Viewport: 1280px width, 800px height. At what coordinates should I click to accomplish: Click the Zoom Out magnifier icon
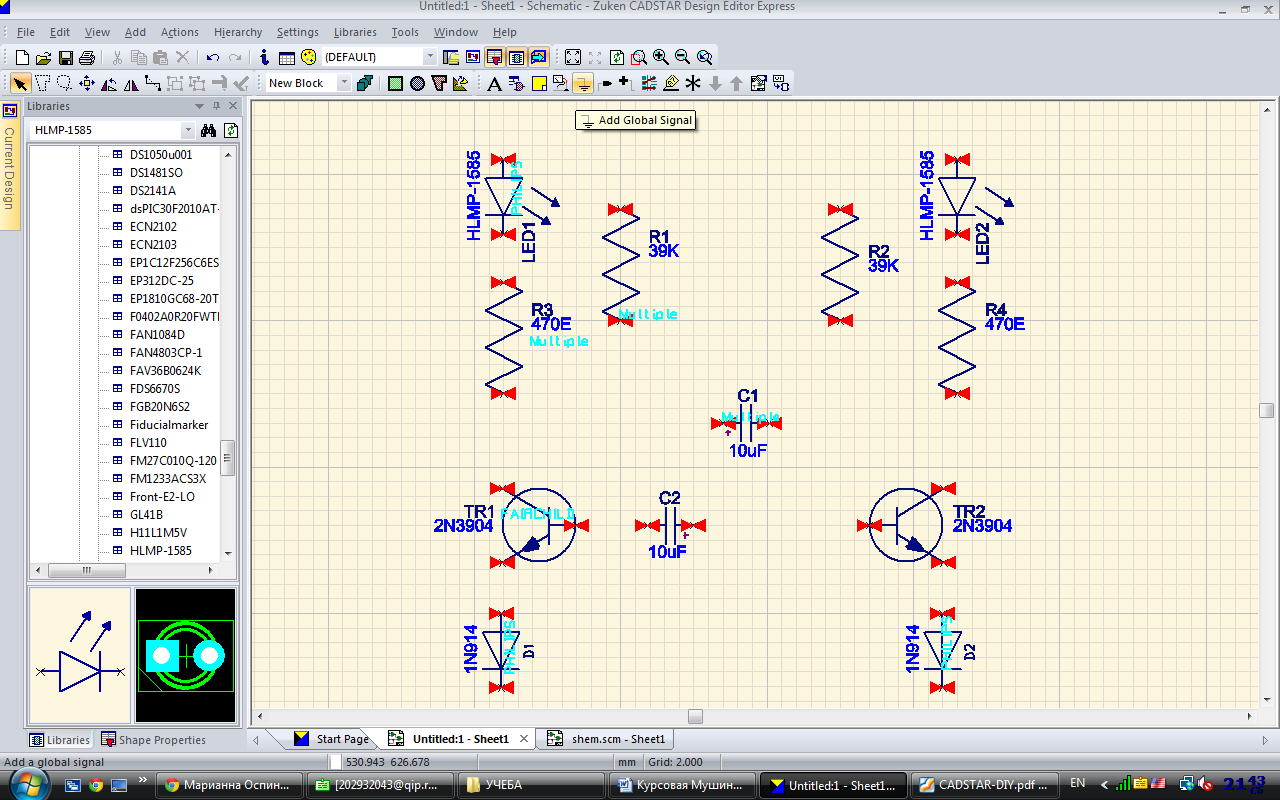click(683, 58)
